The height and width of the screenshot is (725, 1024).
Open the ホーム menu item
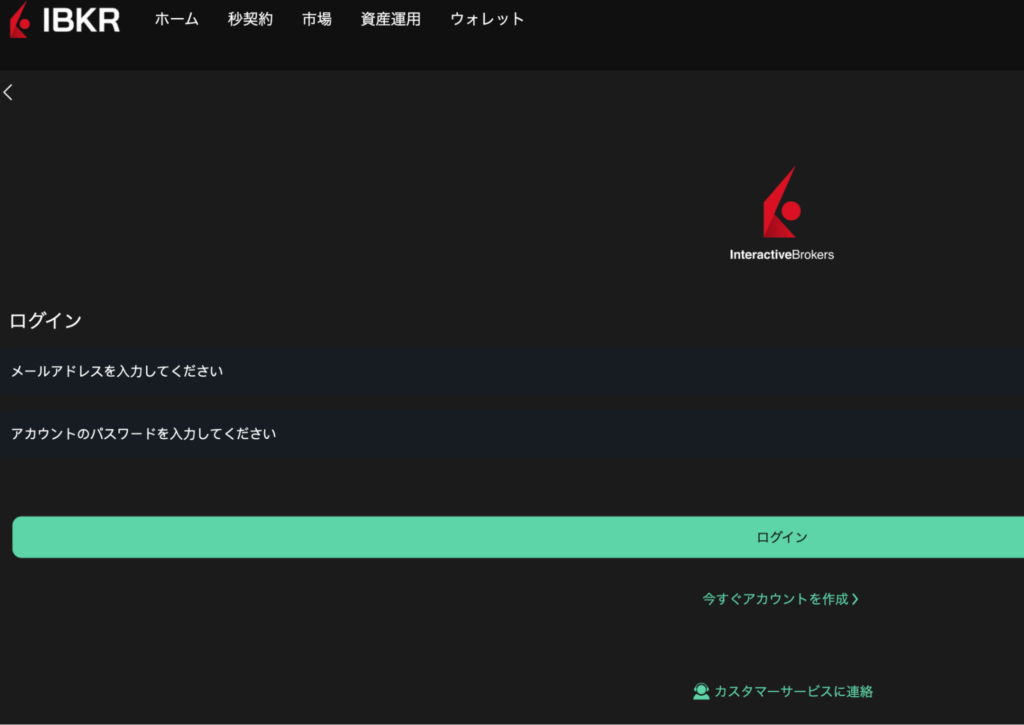pos(176,20)
